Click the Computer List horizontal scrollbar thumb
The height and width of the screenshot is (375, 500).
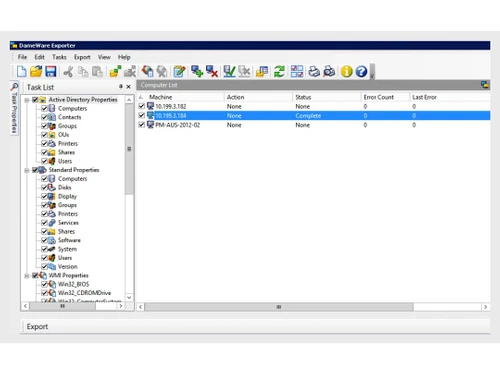279,307
